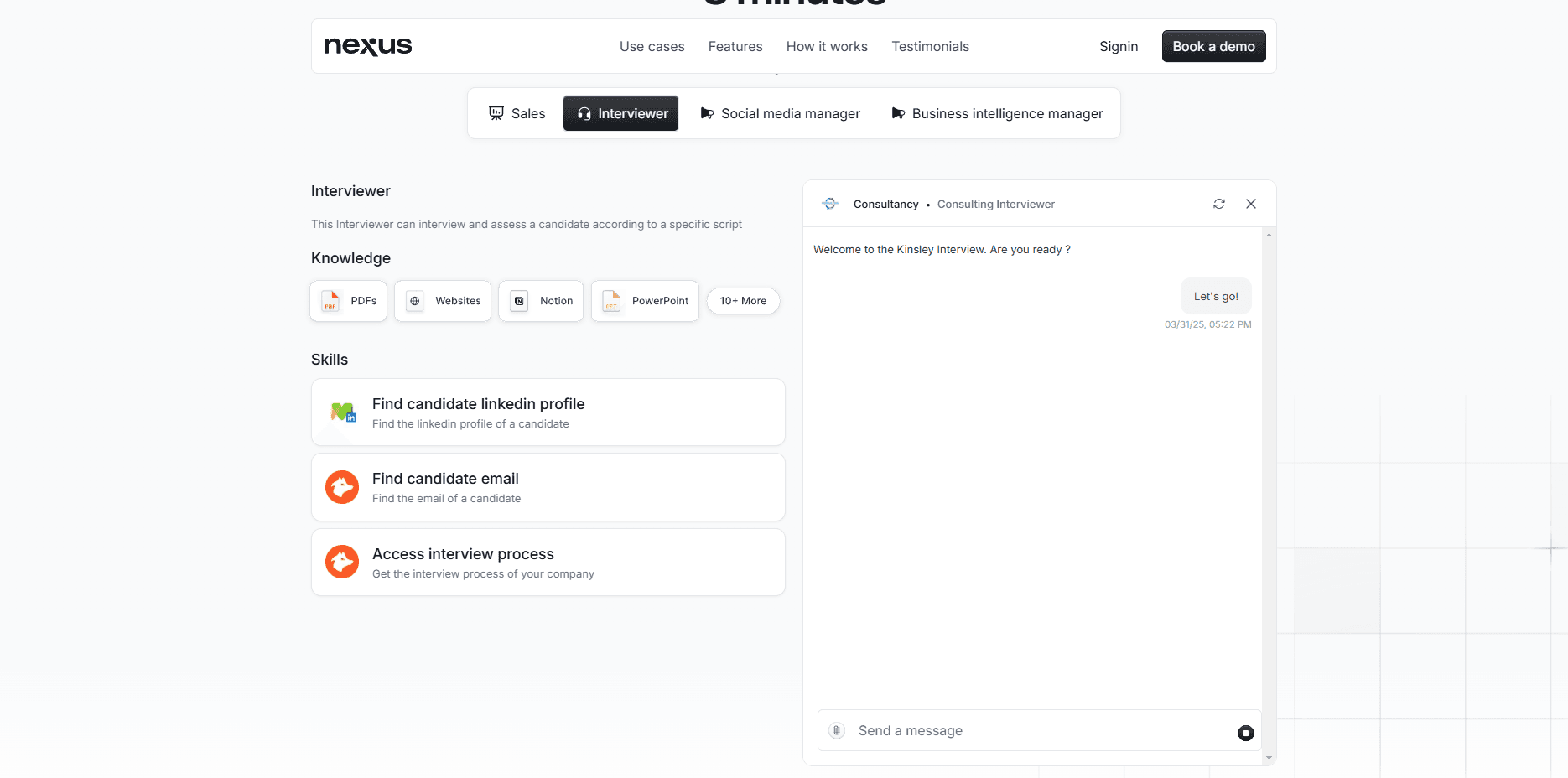Image resolution: width=1568 pixels, height=778 pixels.
Task: Enable the Social media manager view
Action: click(780, 113)
